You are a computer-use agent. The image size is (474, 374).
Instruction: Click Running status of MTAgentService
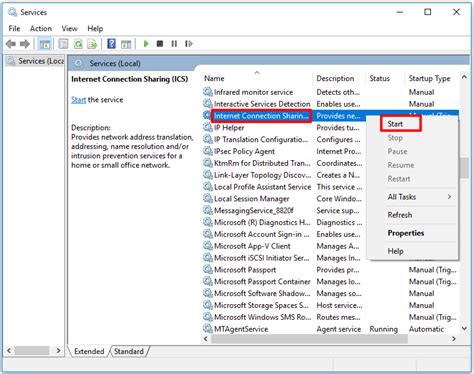pos(383,329)
